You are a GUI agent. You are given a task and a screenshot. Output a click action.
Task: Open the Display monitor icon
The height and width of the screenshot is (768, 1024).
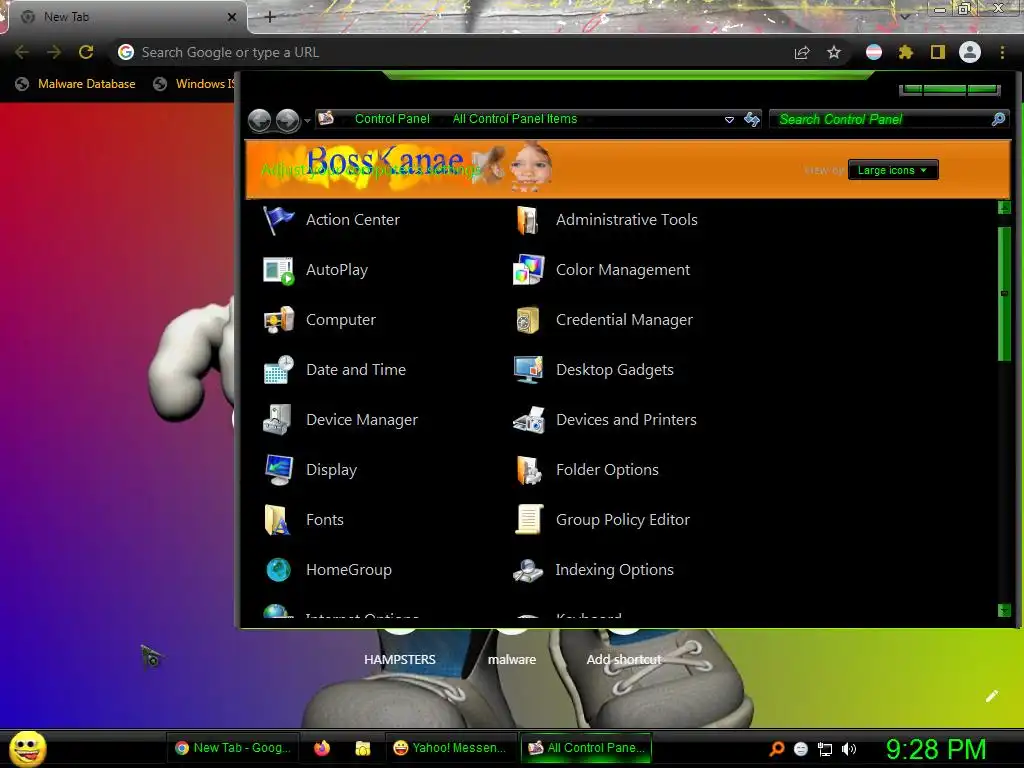(x=278, y=470)
